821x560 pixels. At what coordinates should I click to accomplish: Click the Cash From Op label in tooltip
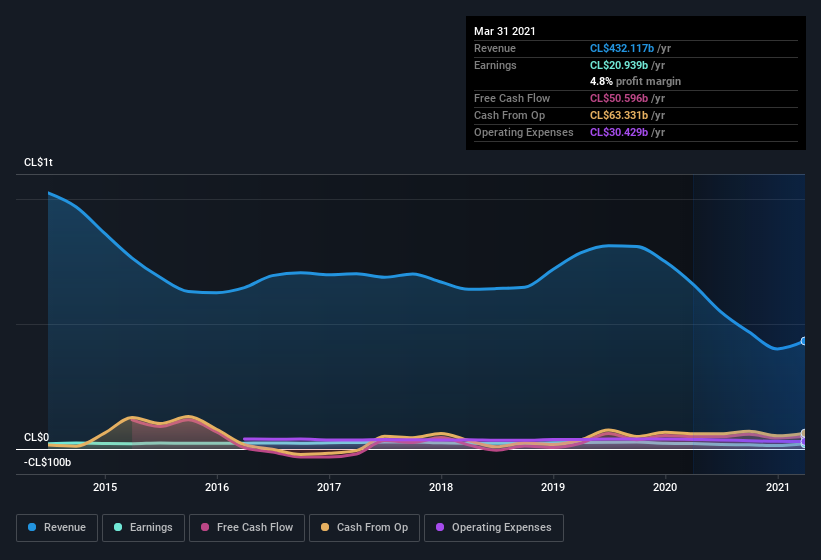click(509, 115)
